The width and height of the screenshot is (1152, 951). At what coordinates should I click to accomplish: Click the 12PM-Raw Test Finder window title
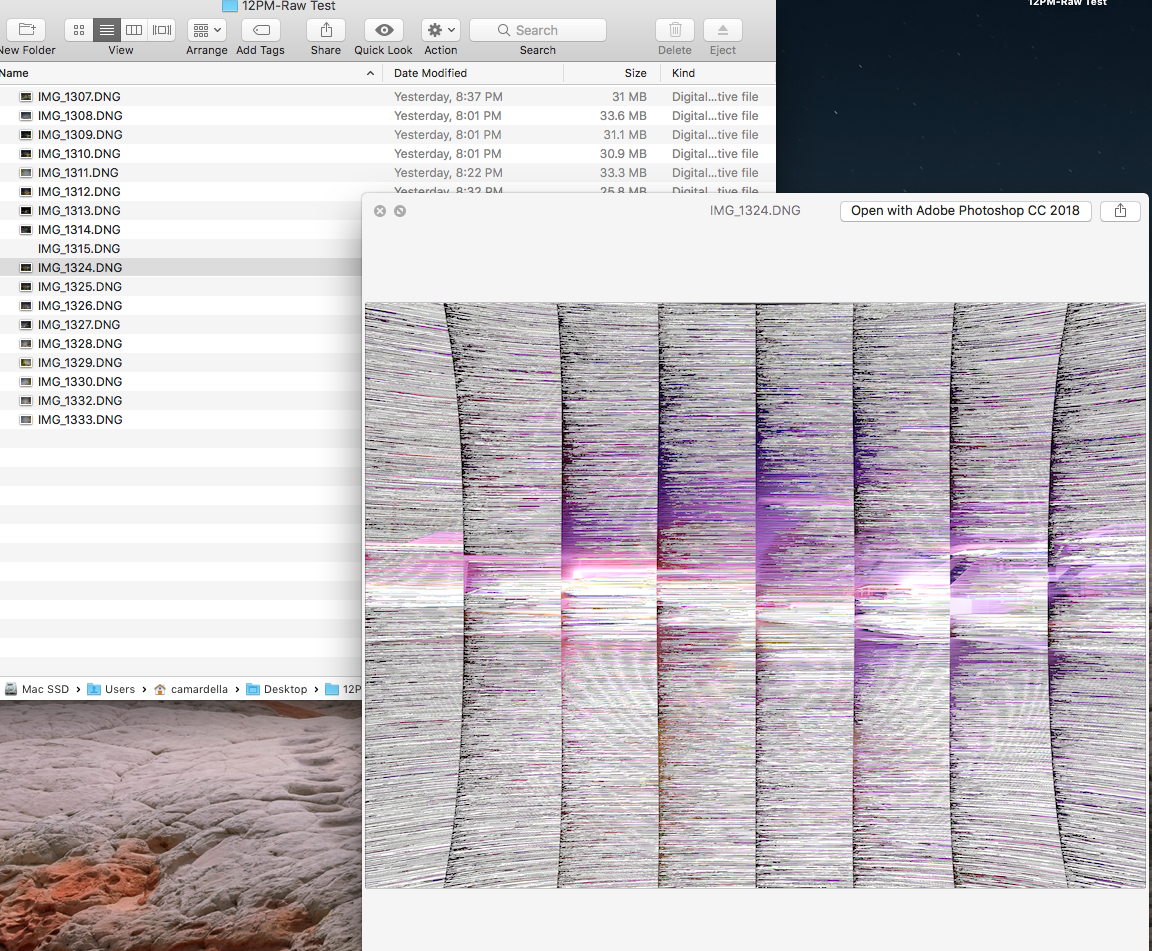pyautogui.click(x=289, y=6)
